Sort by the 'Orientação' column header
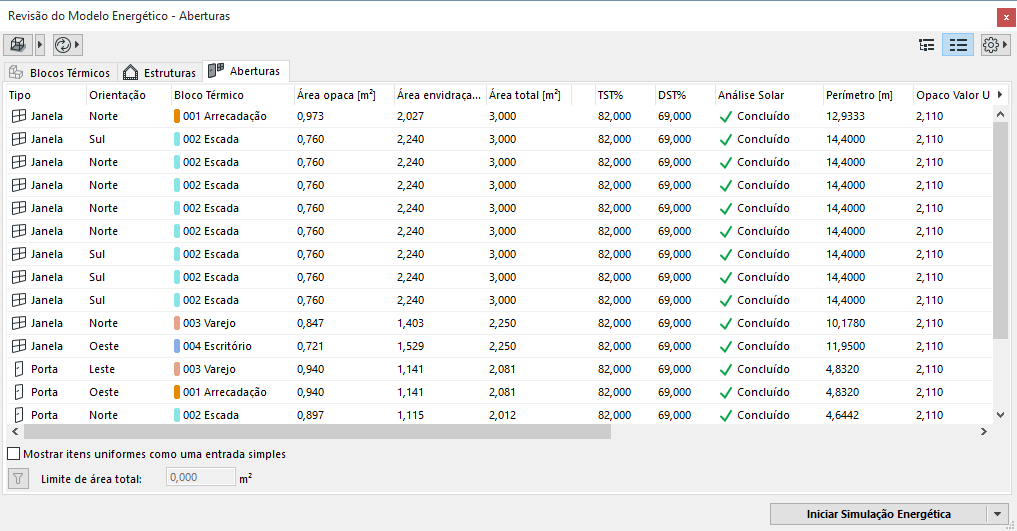Image resolution: width=1017 pixels, height=531 pixels. tap(117, 95)
